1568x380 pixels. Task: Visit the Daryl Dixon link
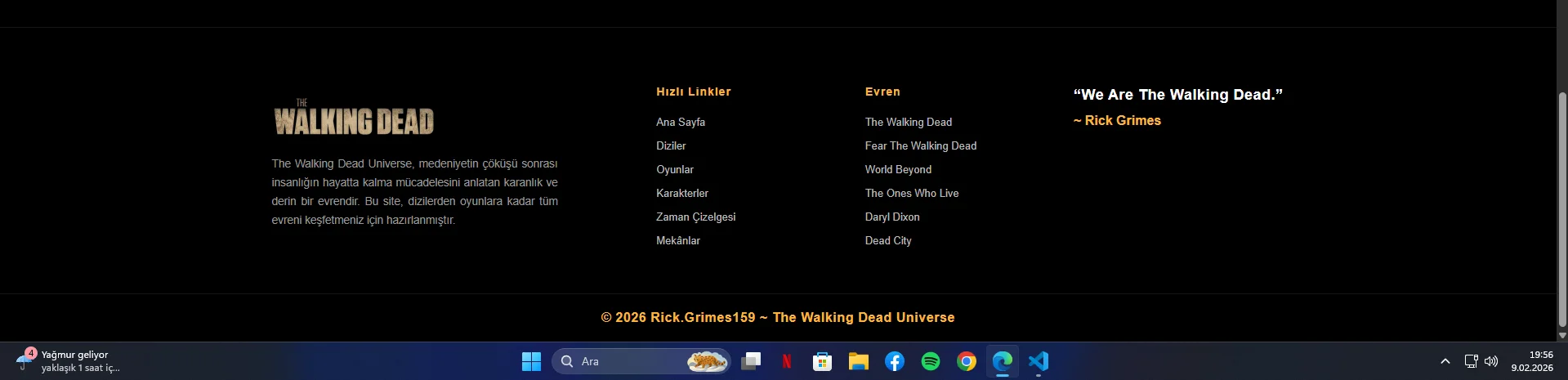click(891, 217)
